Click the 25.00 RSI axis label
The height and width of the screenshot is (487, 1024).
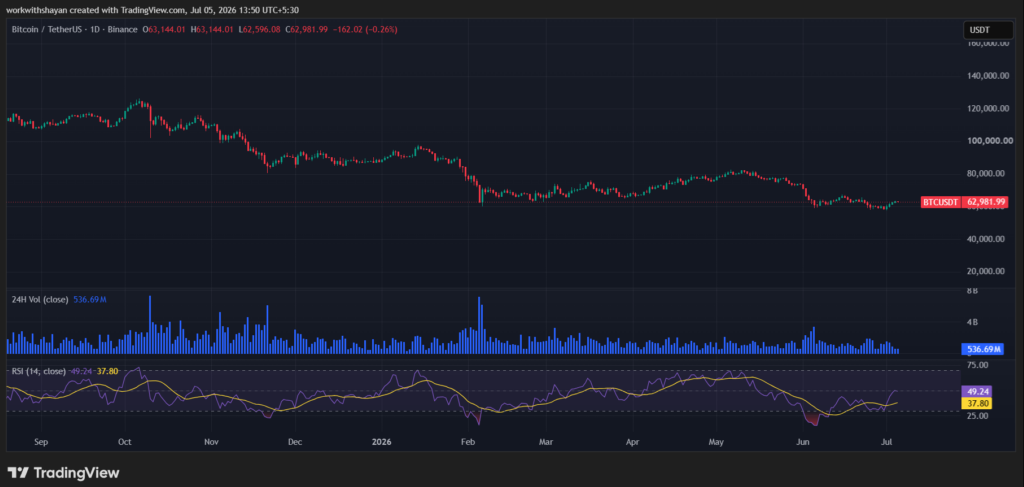977,416
